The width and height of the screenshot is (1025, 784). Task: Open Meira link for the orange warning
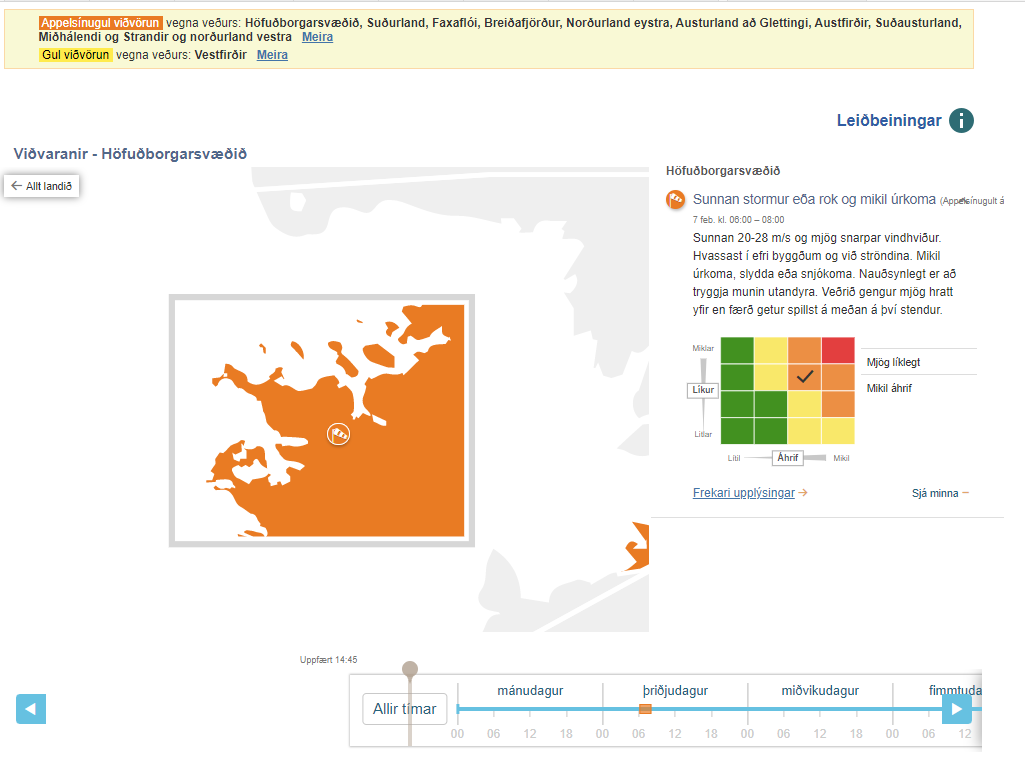pyautogui.click(x=317, y=37)
